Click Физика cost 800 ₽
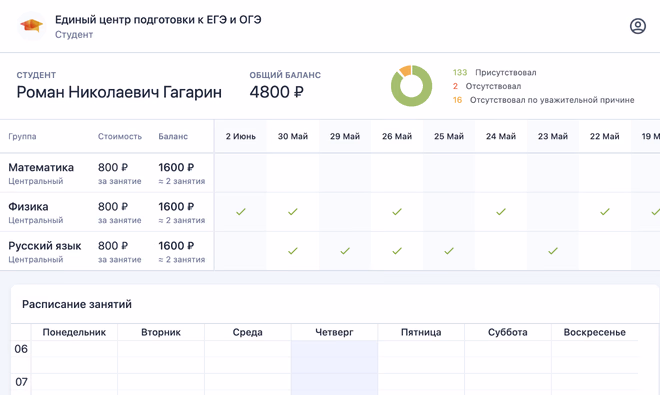The height and width of the screenshot is (395, 660). click(x=113, y=207)
